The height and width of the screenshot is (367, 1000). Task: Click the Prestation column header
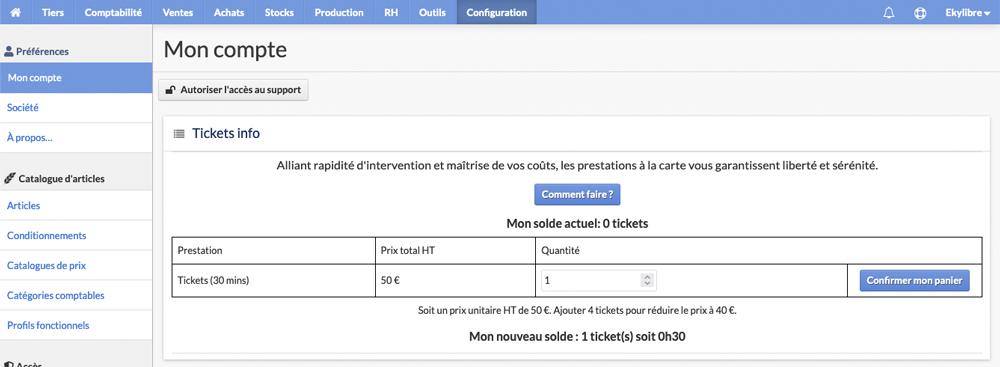274,251
